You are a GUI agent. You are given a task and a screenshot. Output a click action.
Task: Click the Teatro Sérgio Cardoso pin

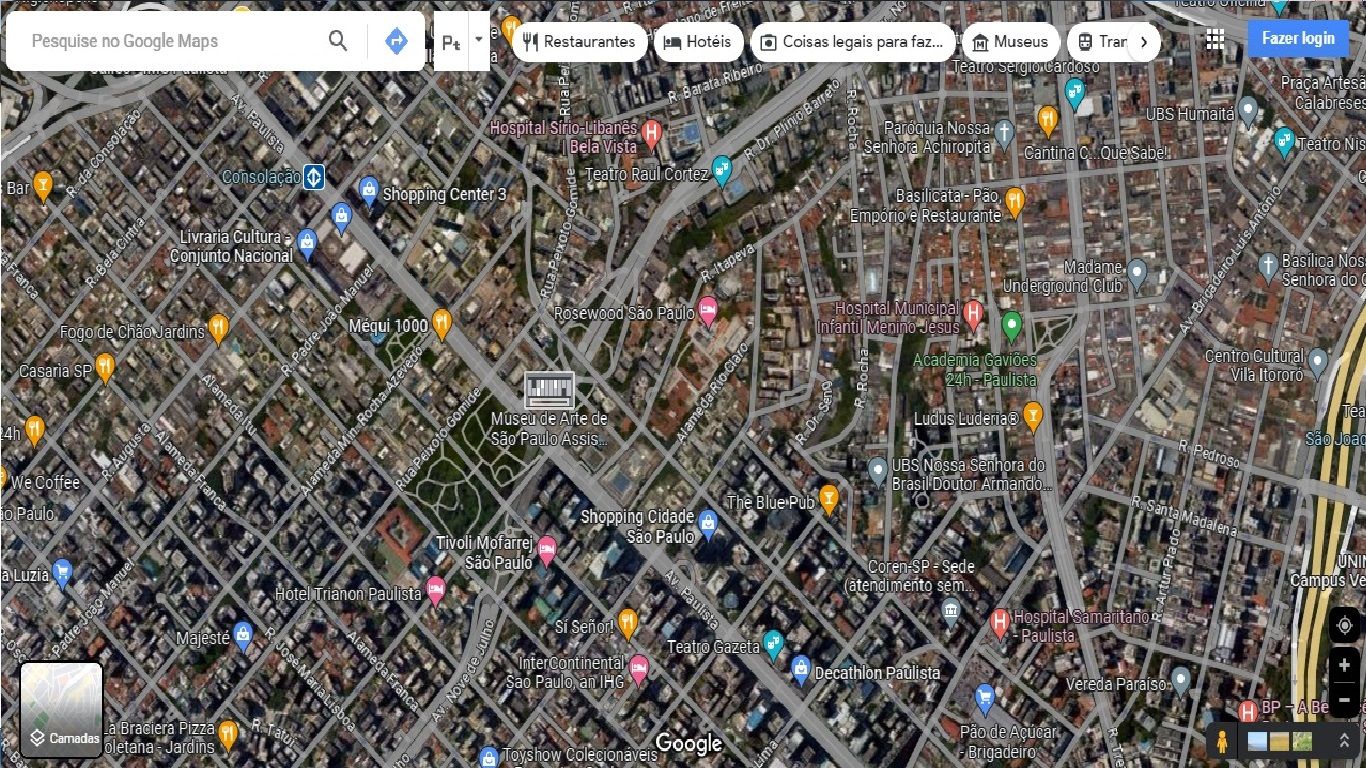coord(1075,93)
